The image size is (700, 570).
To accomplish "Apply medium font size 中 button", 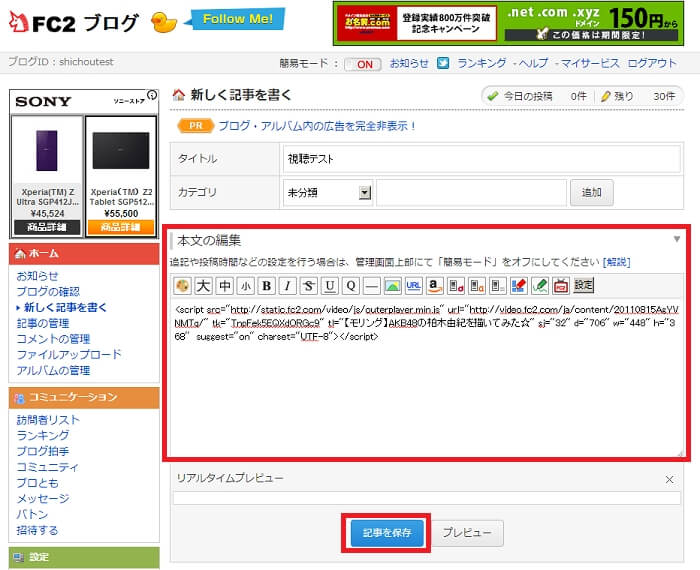I will coord(225,286).
